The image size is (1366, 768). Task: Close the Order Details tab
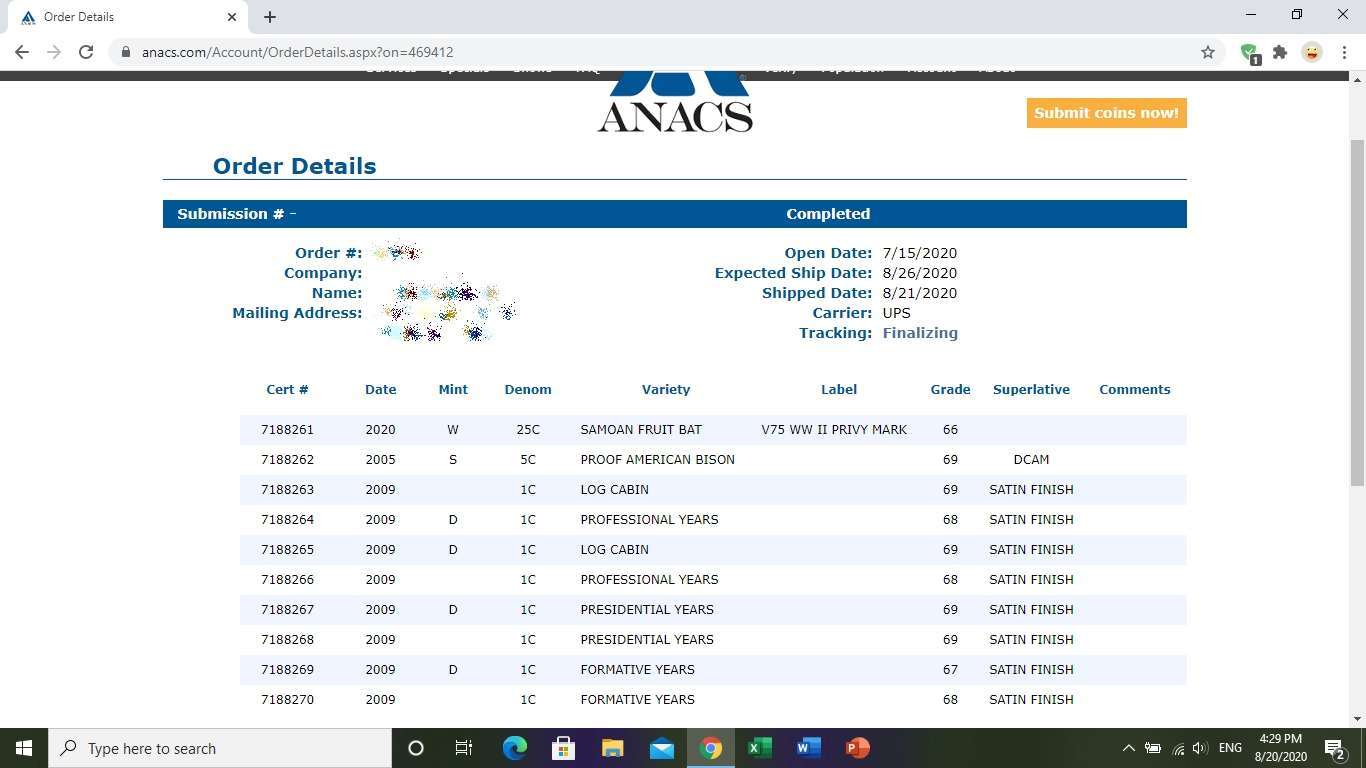tap(232, 17)
